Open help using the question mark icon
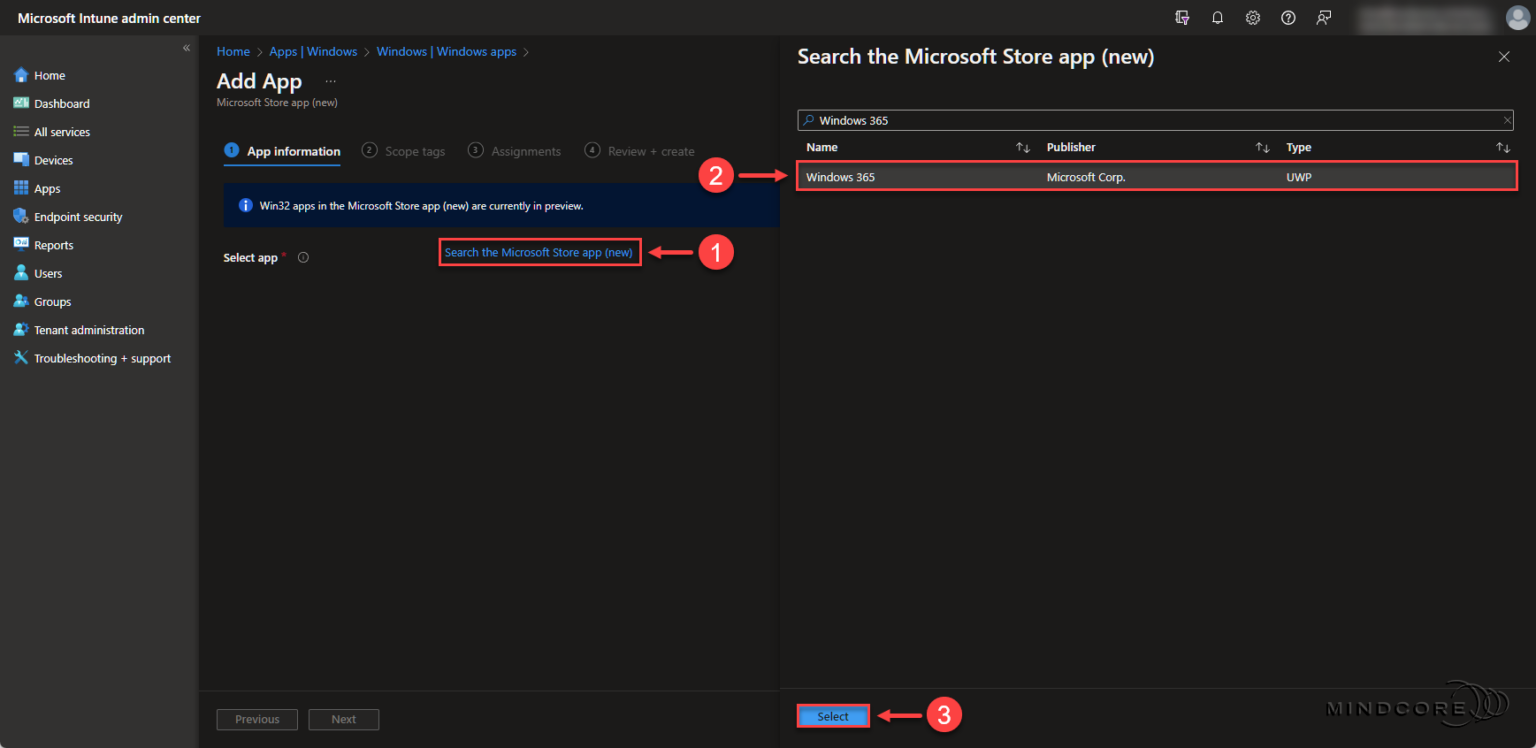 click(x=1288, y=17)
